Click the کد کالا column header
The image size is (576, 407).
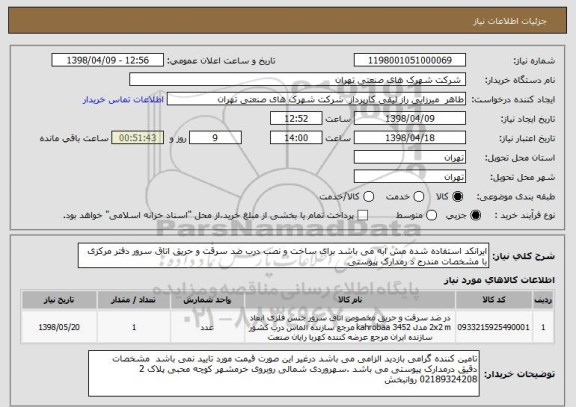(494, 300)
